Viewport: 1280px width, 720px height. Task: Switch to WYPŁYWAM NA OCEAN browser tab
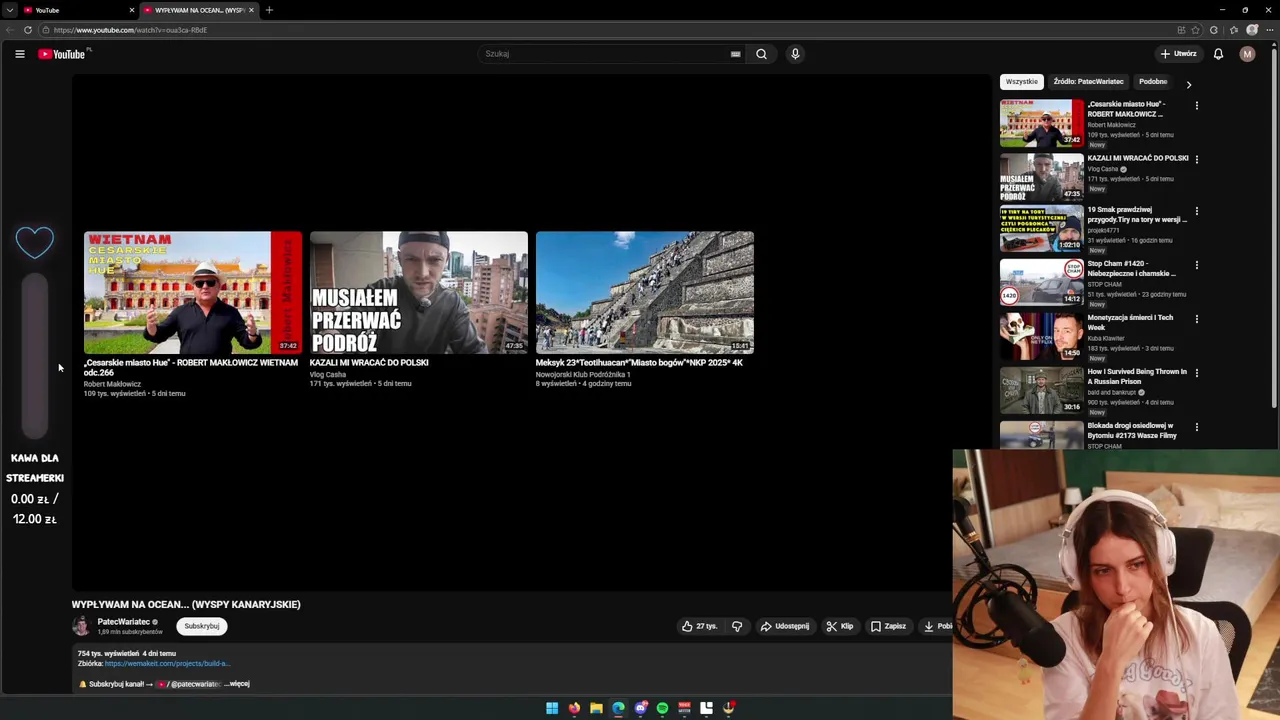tap(199, 10)
